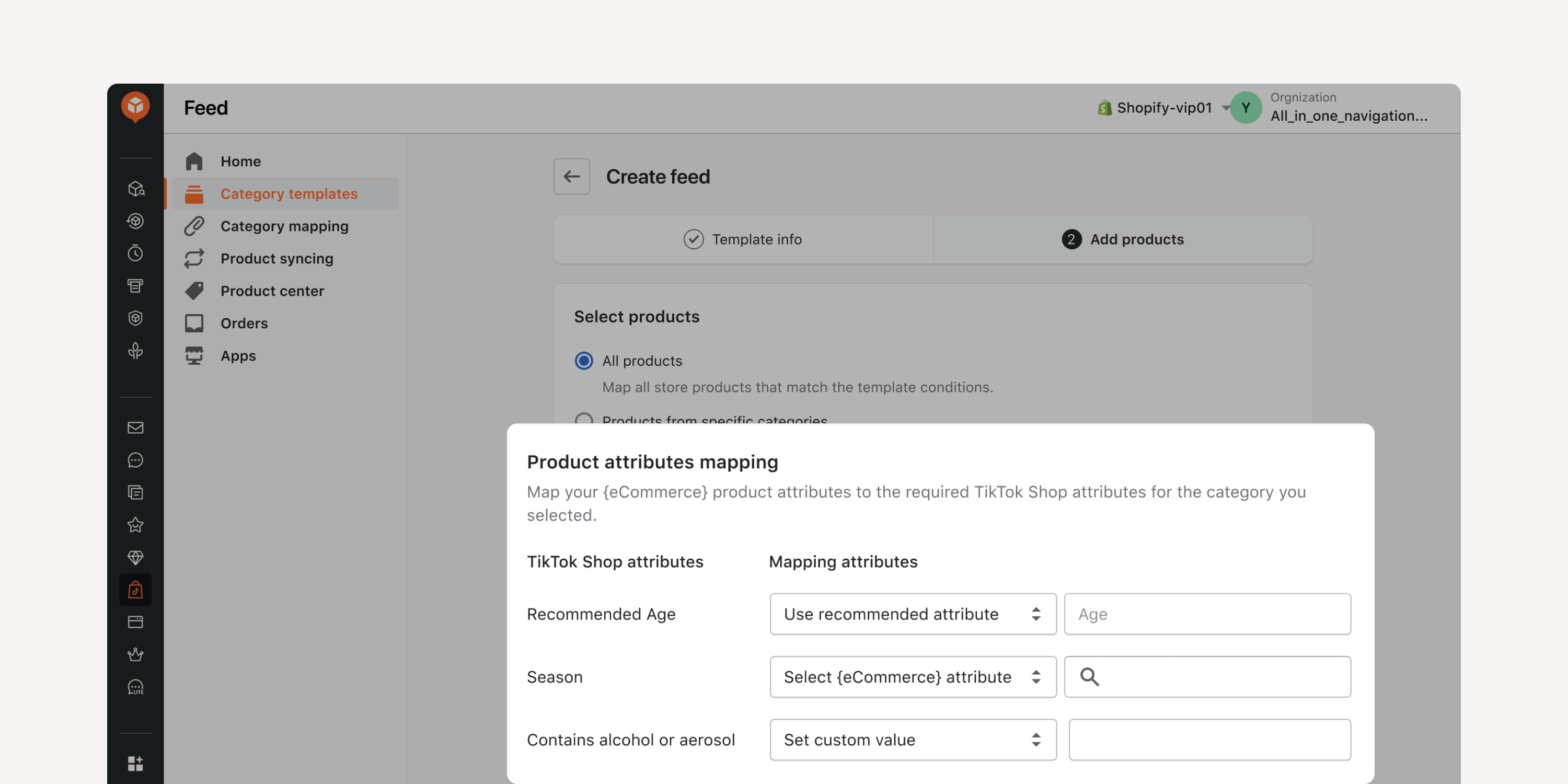1568x784 pixels.
Task: Click the add-apps grid icon at sidebar bottom
Action: pos(135,763)
